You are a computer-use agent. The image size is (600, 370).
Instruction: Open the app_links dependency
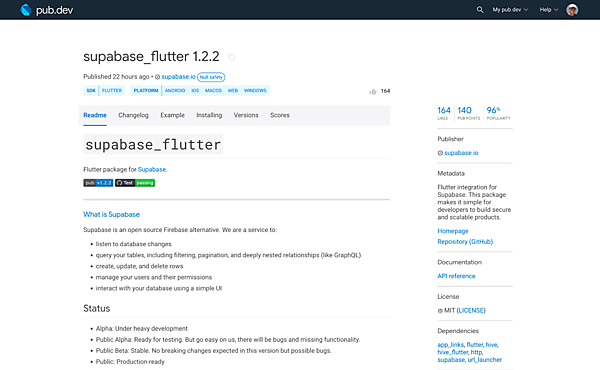point(450,345)
